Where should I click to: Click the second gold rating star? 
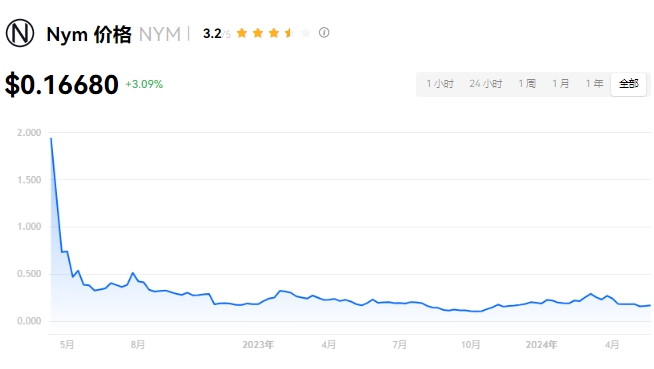coord(258,33)
